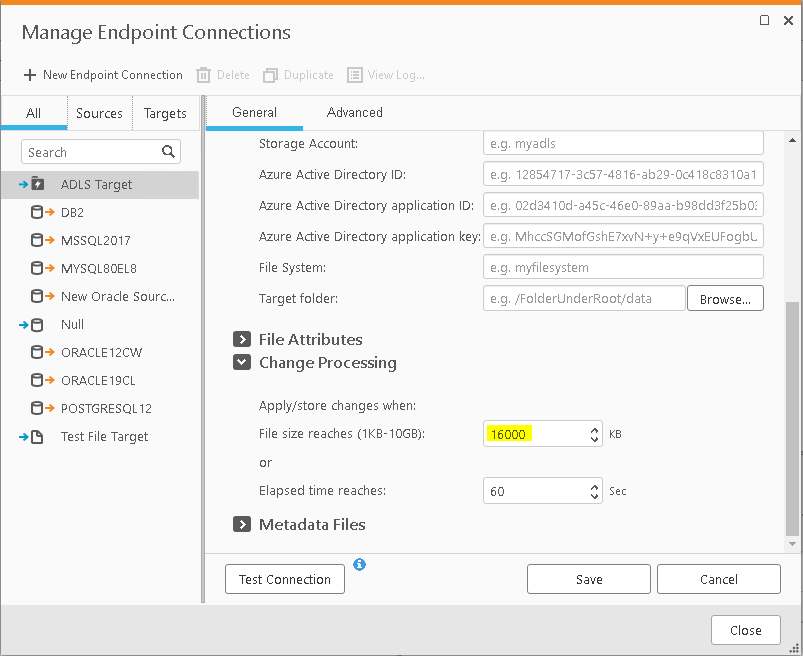803x656 pixels.
Task: Click the MSSQL2017 source endpoint icon
Action: coord(43,240)
